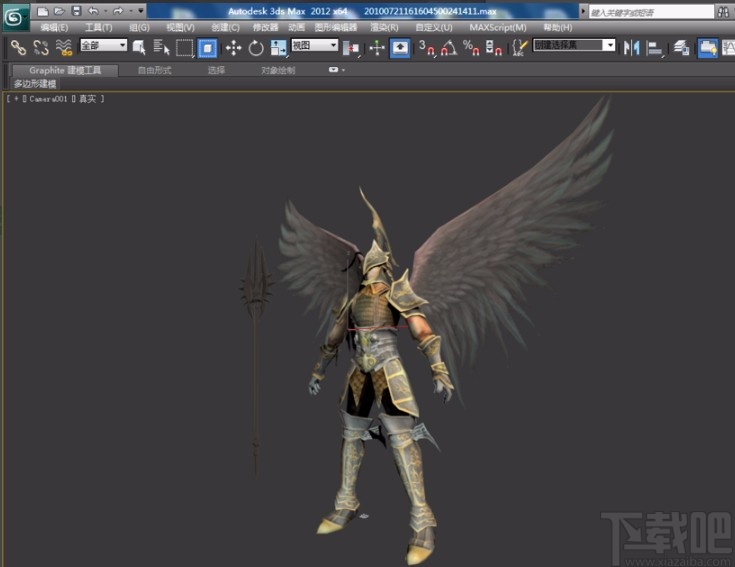Open the Redo history dropdown arrow
This screenshot has height=567, width=735.
click(x=130, y=11)
